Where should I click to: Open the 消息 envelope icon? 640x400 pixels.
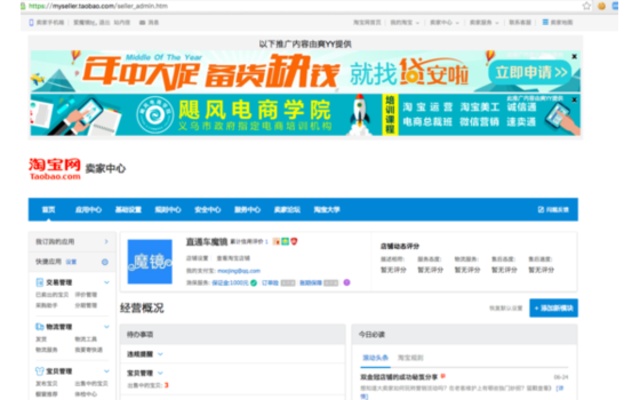tap(142, 22)
